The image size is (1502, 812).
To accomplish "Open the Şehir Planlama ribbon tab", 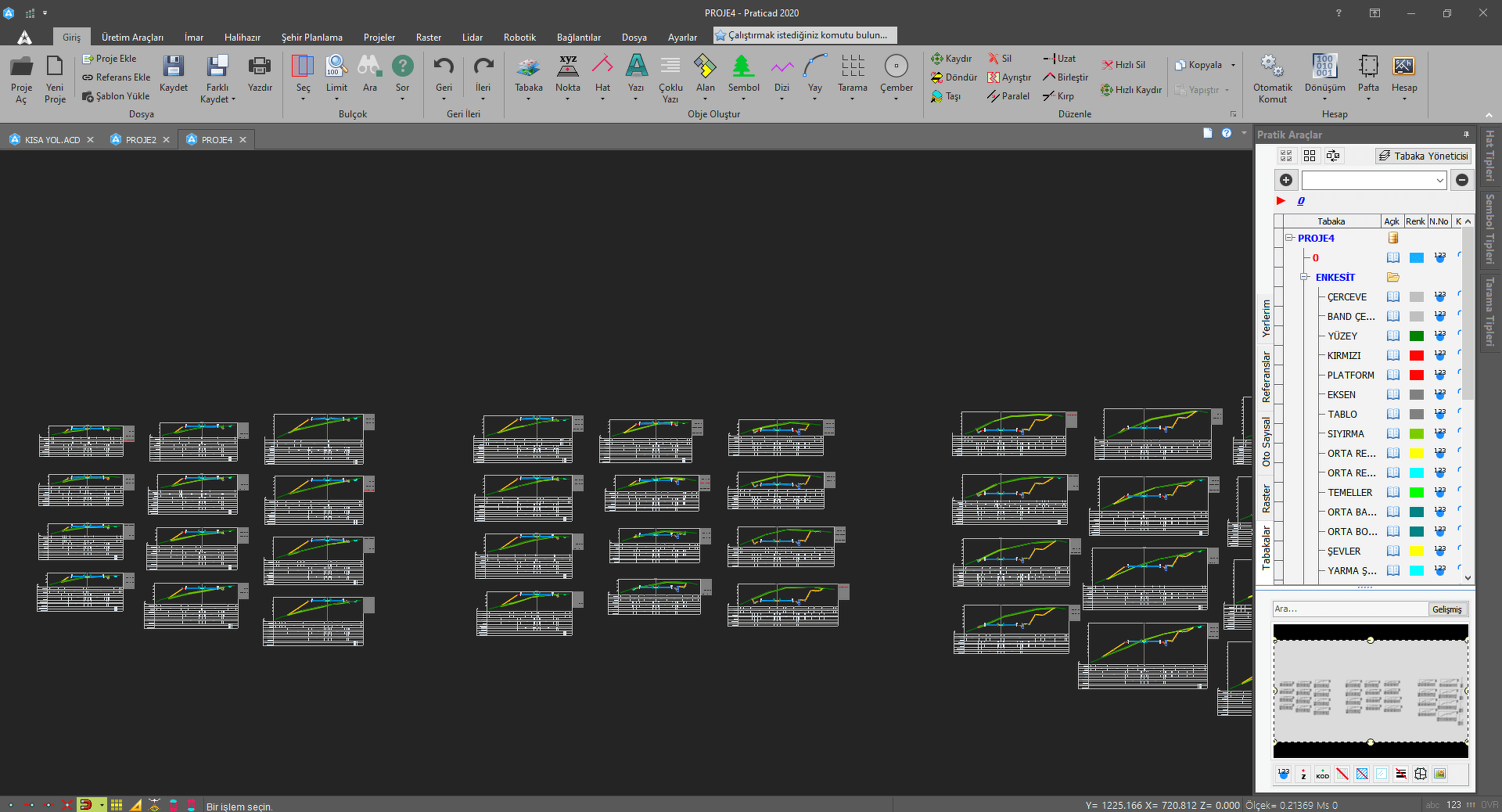I will pyautogui.click(x=311, y=38).
